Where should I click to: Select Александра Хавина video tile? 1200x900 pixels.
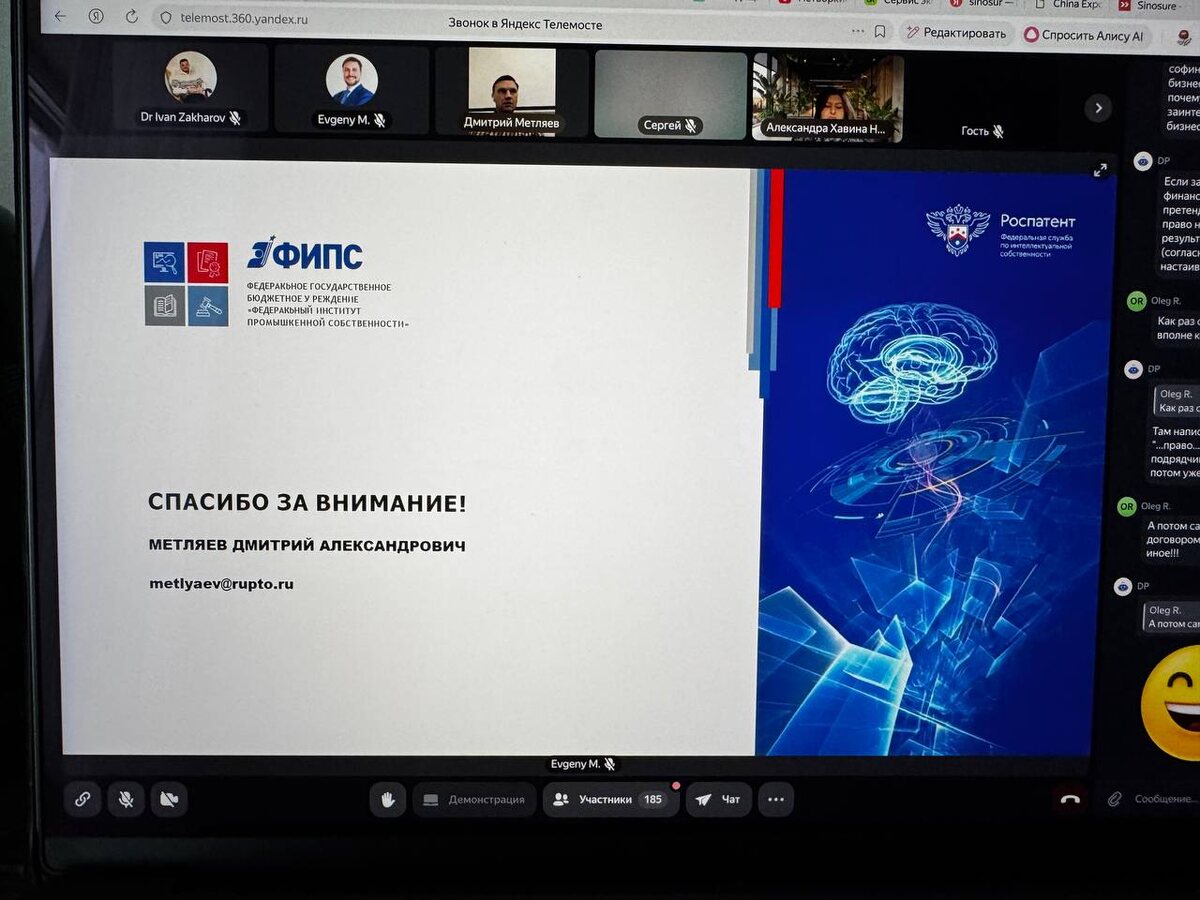[828, 97]
